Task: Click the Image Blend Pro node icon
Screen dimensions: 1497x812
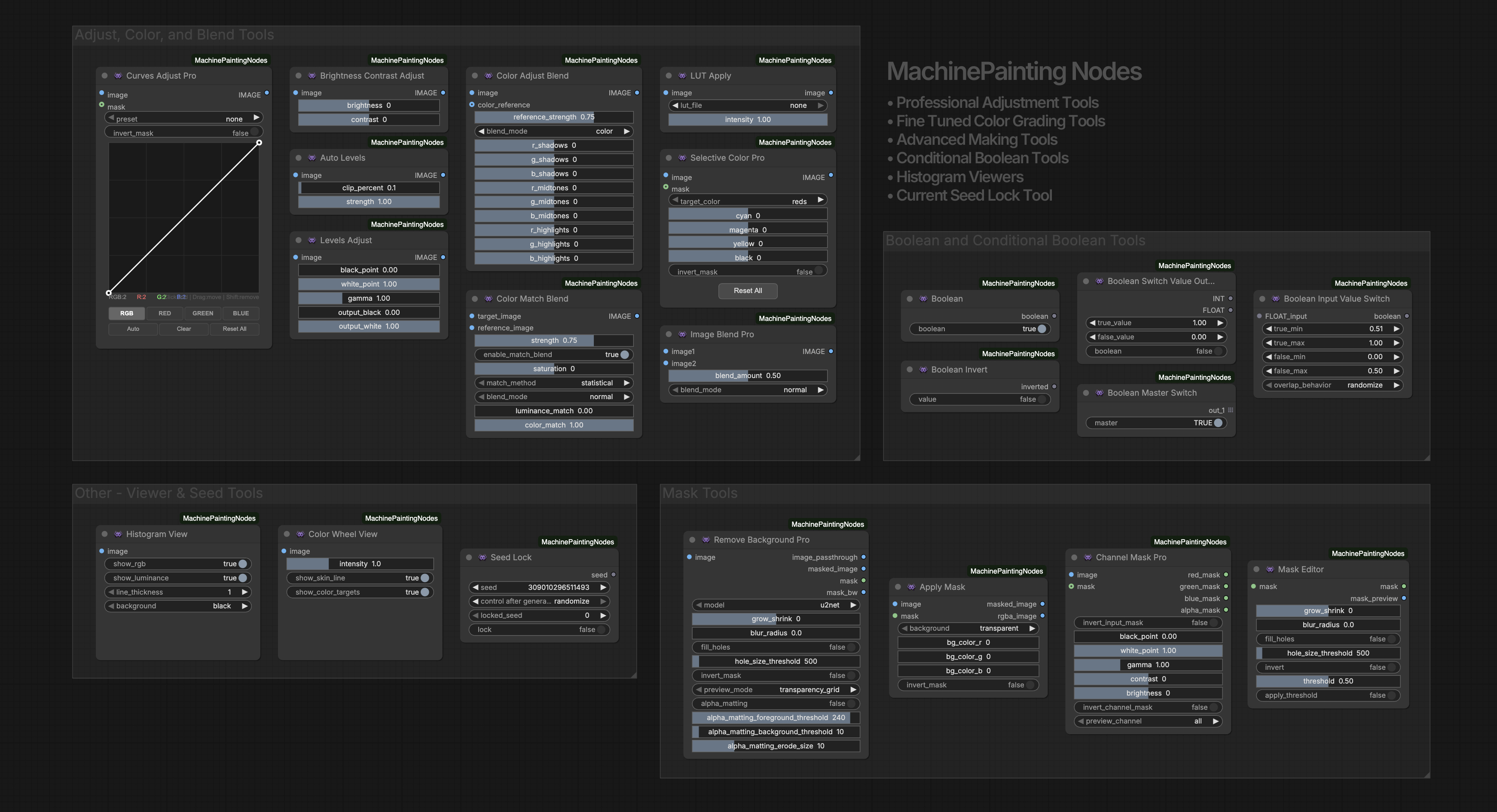Action: (682, 334)
